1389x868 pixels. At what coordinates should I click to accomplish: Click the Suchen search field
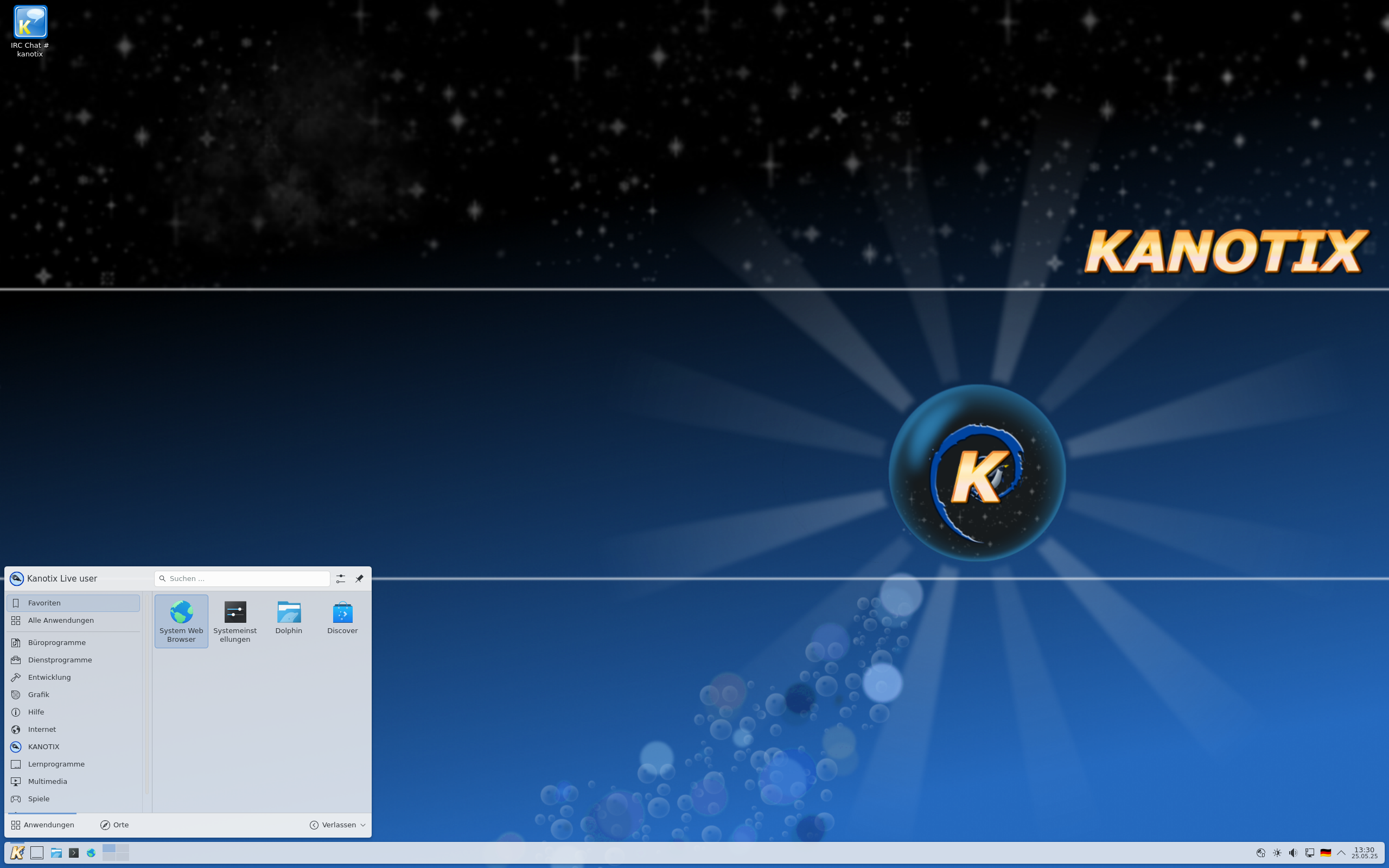[241, 579]
